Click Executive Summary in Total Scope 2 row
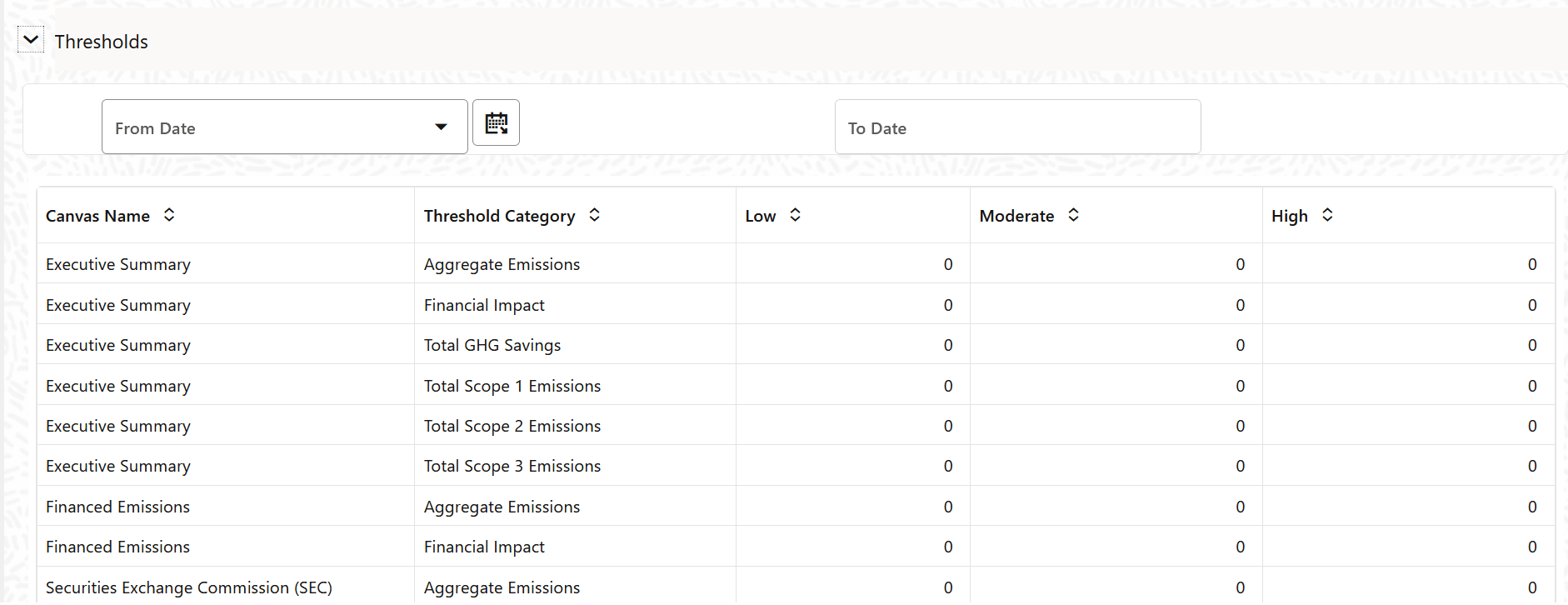 pyautogui.click(x=118, y=426)
